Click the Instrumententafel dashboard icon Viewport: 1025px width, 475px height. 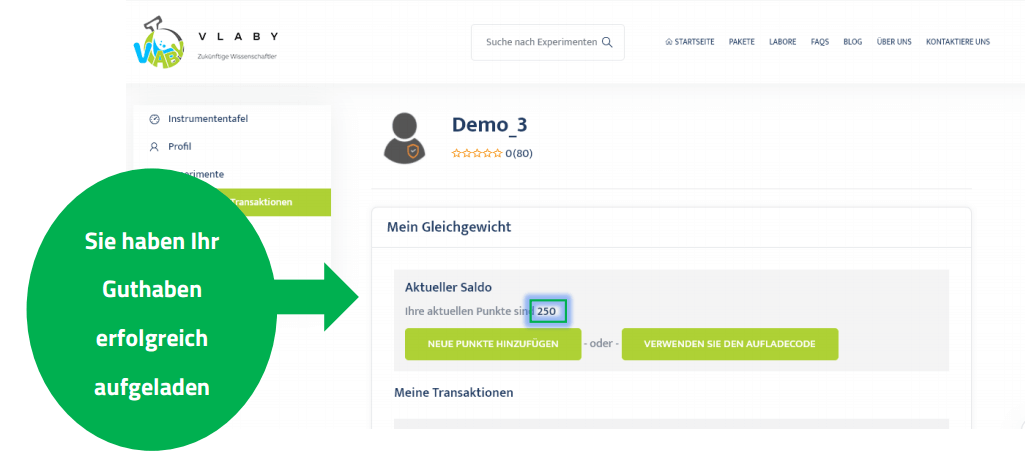tap(154, 119)
